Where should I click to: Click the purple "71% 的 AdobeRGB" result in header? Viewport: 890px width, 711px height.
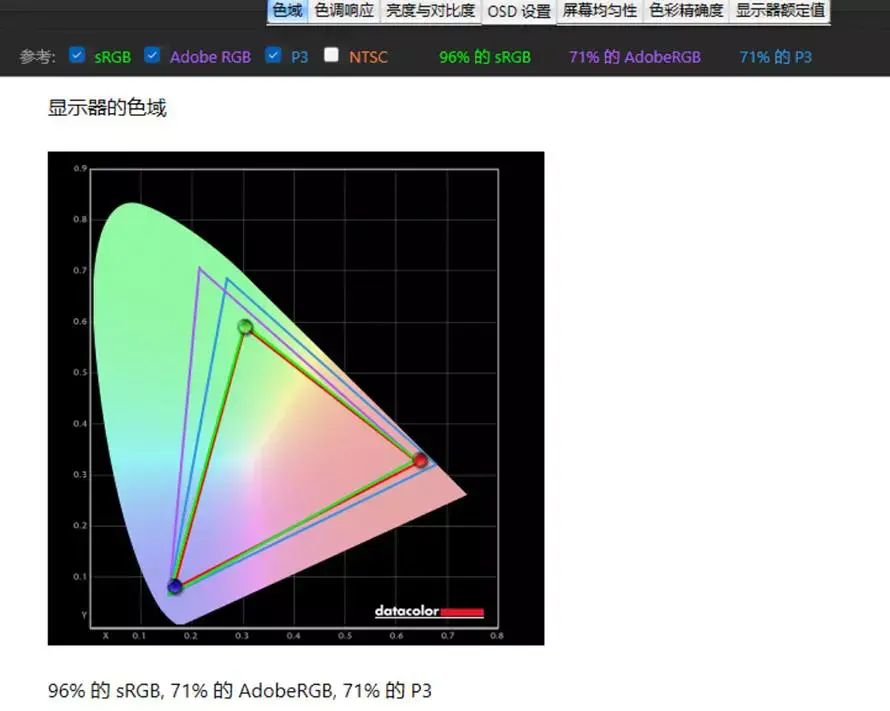click(635, 57)
